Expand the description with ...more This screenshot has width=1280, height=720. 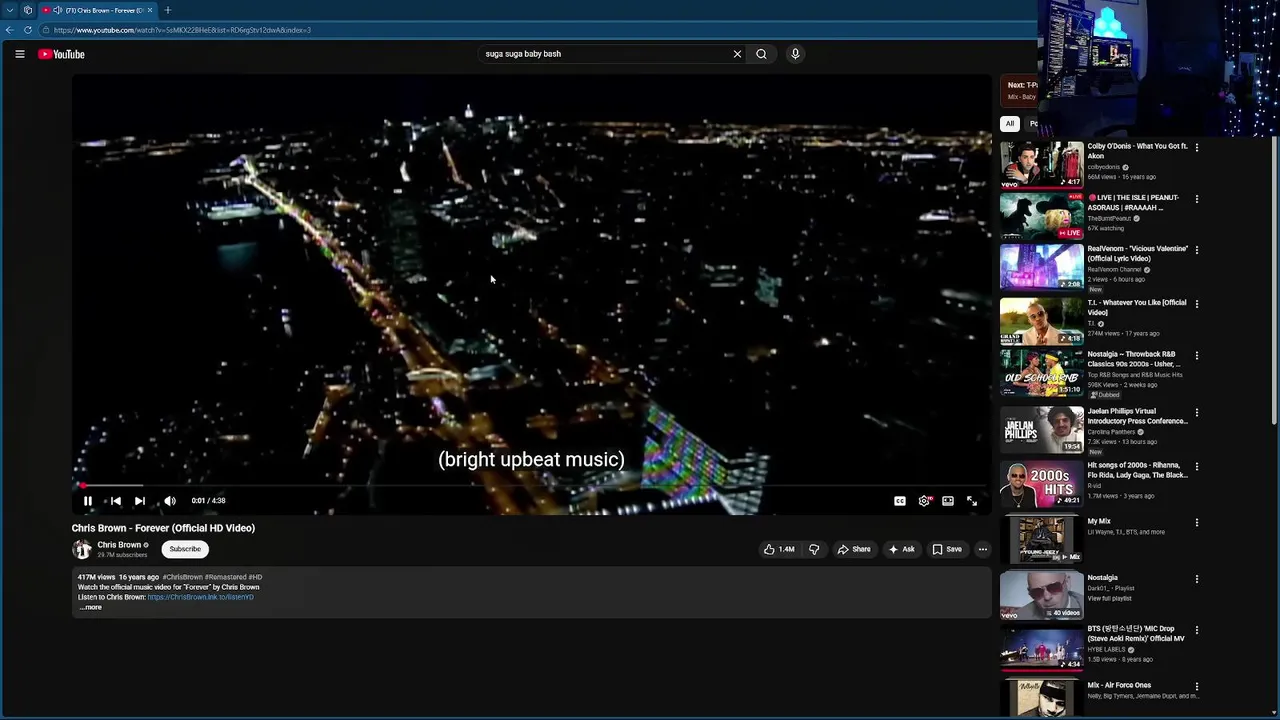click(91, 607)
